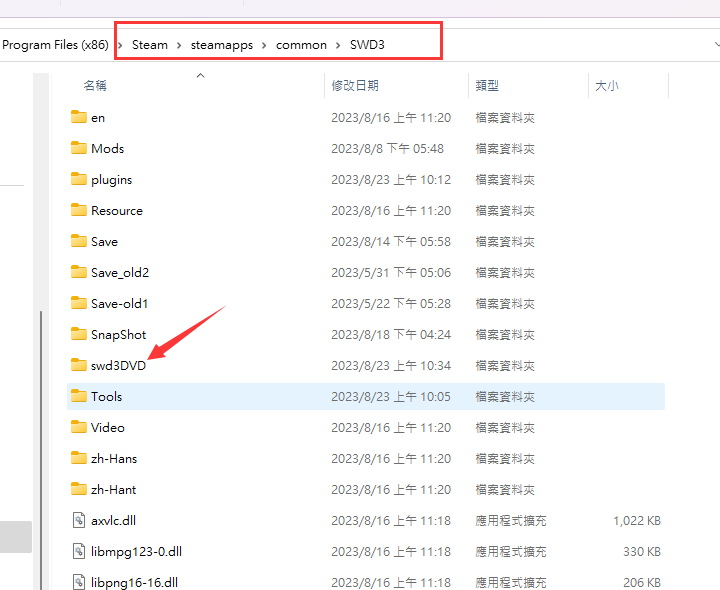
Task: Click date 2023/8/18 下午 04:24
Action: (391, 335)
